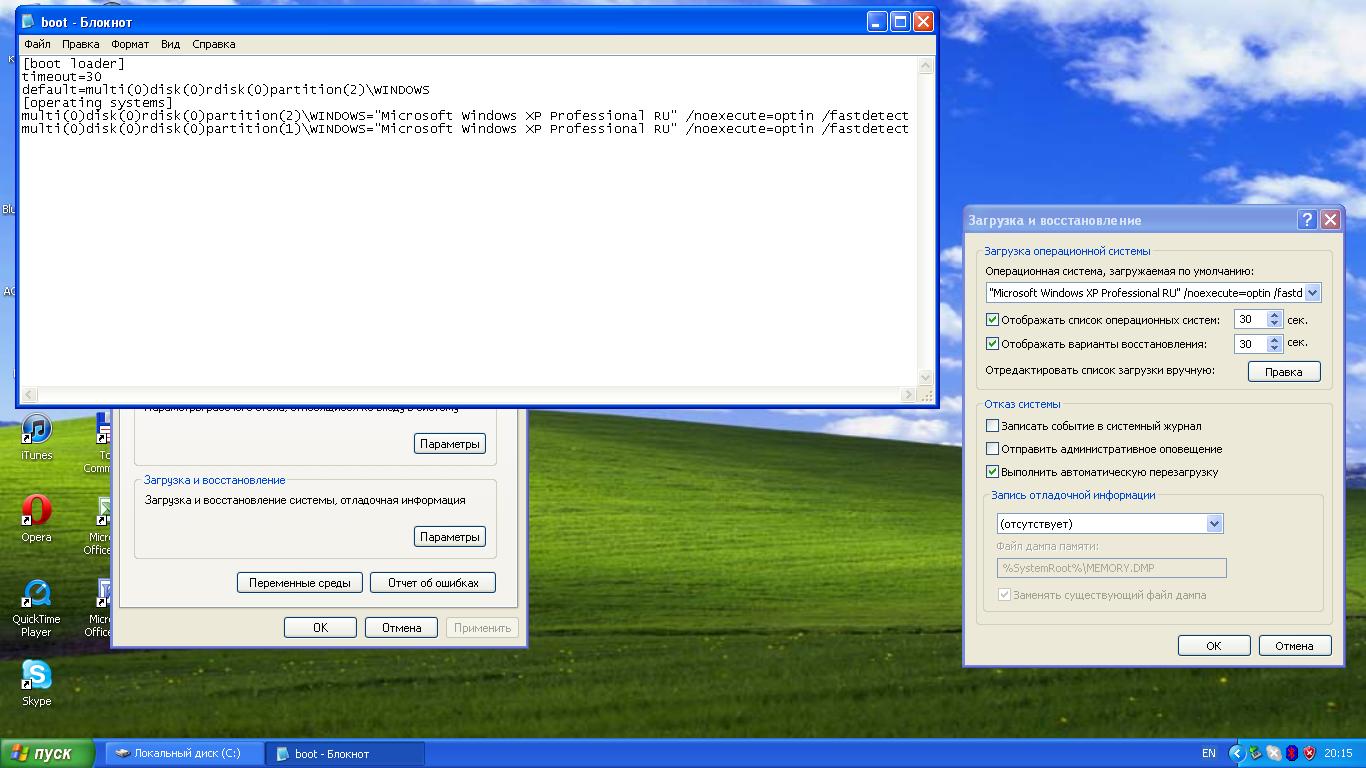Click the Skype desktop icon
Image resolution: width=1366 pixels, height=768 pixels.
point(36,683)
